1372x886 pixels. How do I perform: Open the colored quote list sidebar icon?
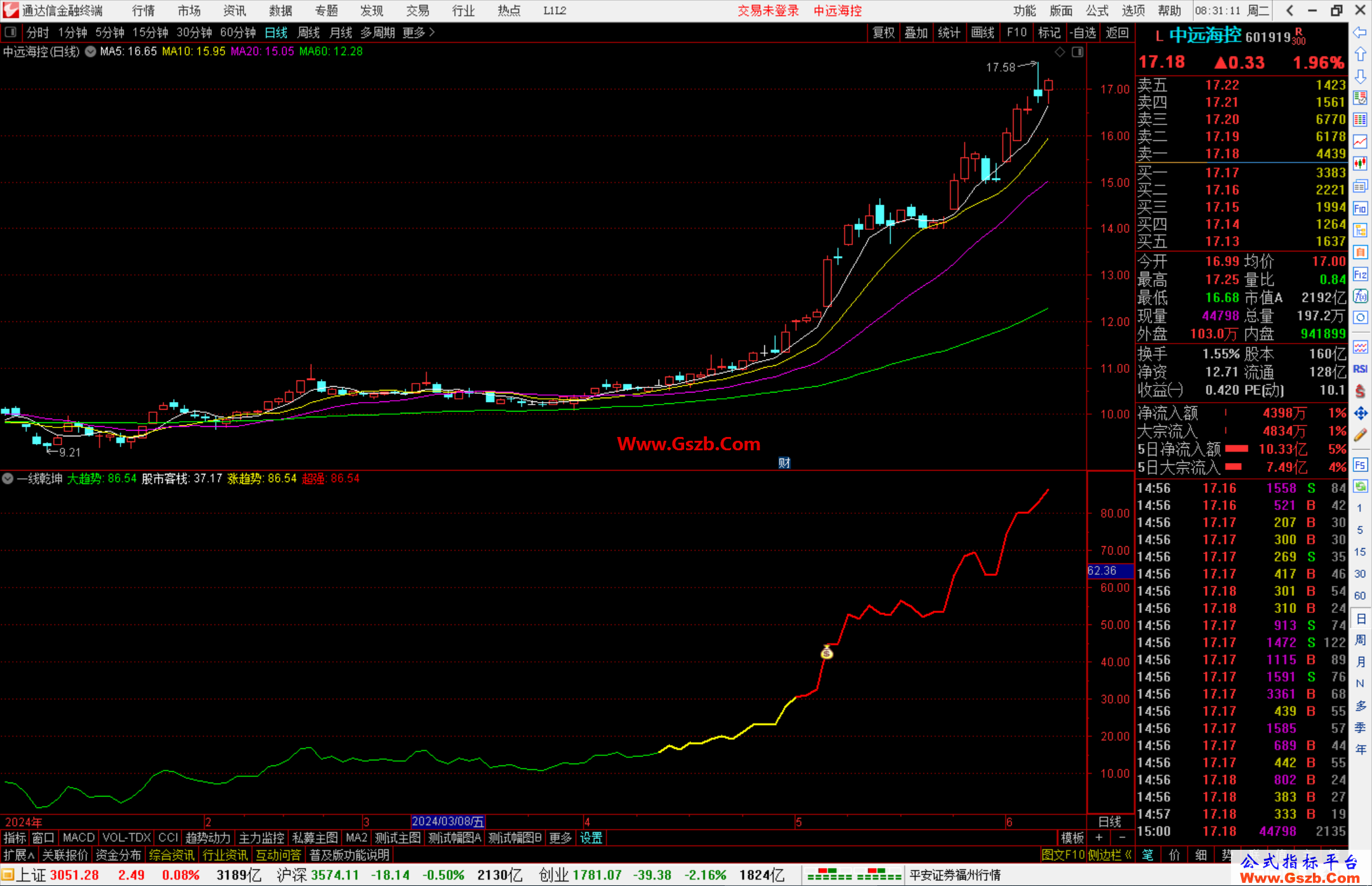click(x=1360, y=98)
